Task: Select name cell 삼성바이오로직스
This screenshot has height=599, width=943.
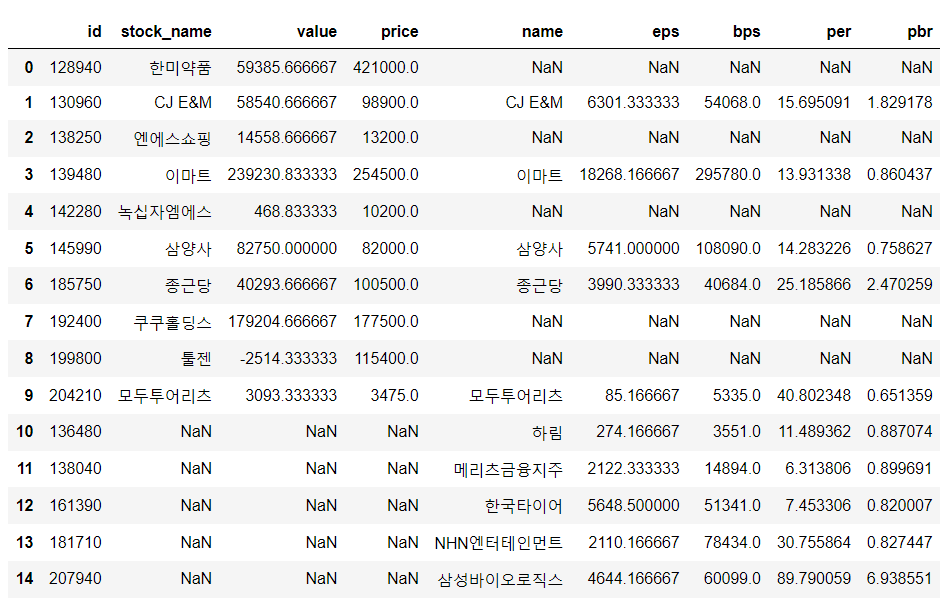Action: point(500,579)
